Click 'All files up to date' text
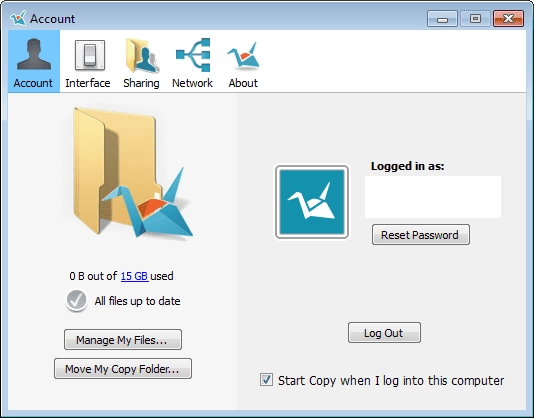 coord(138,301)
